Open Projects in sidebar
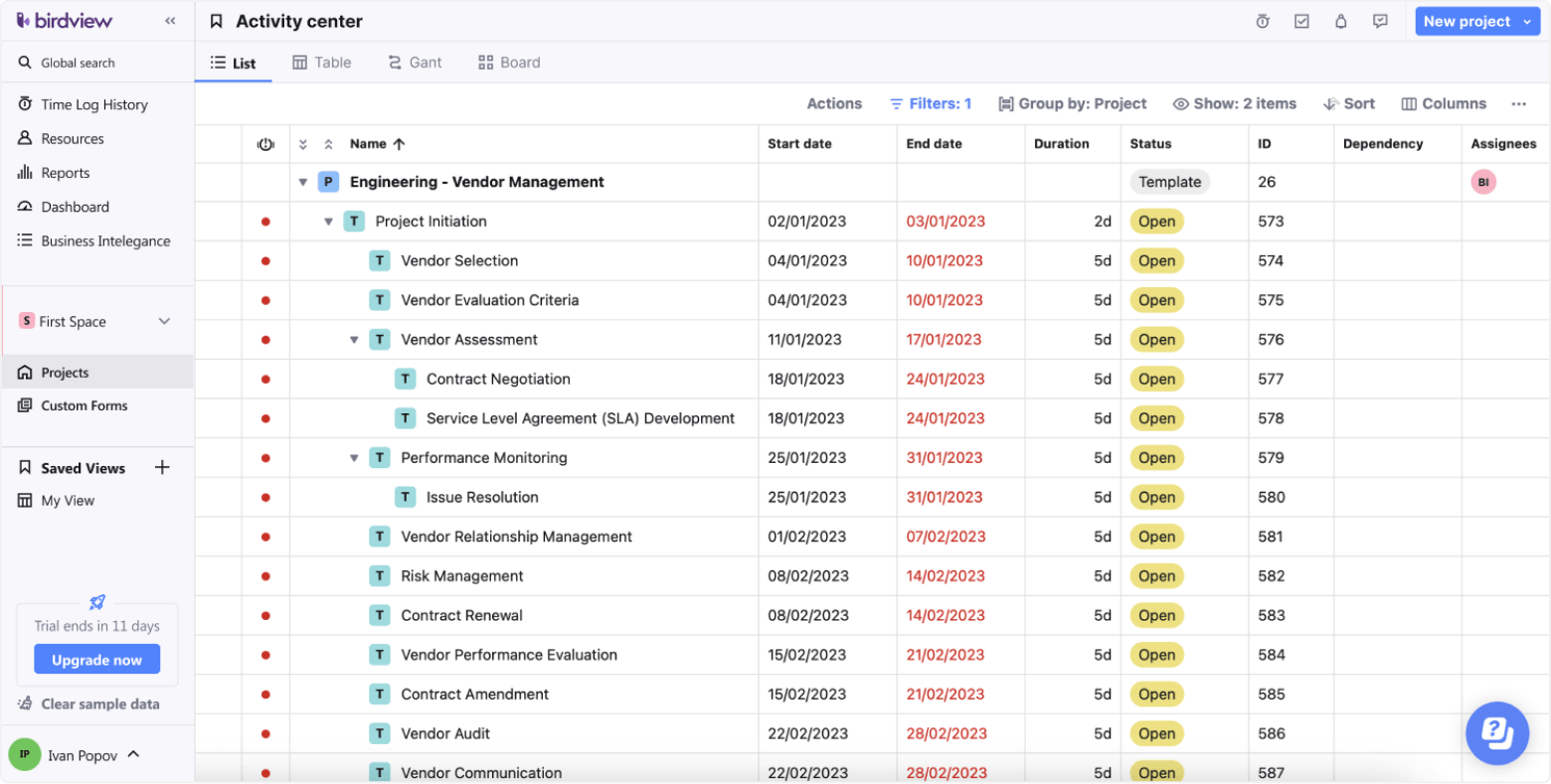This screenshot has width=1551, height=784. click(96, 373)
